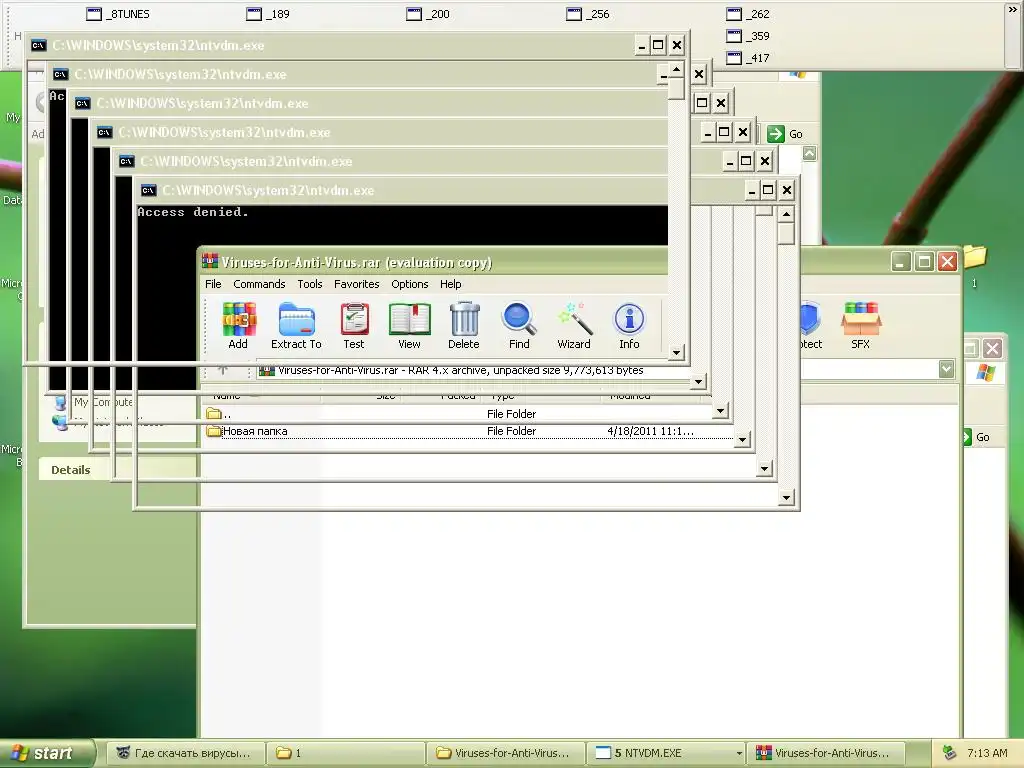The width and height of the screenshot is (1024, 768).
Task: Open the File menu in WinRAR
Action: point(213,284)
